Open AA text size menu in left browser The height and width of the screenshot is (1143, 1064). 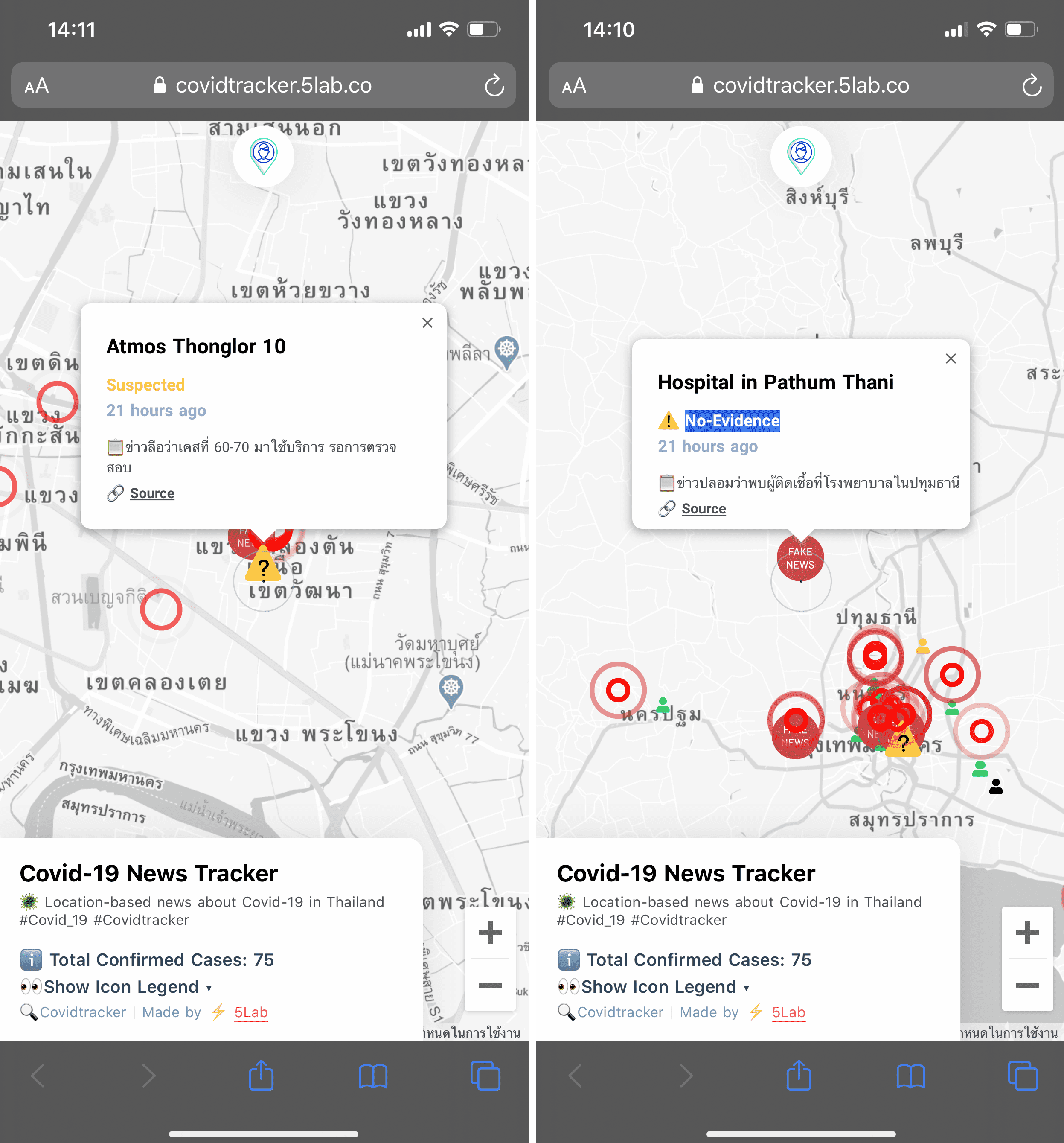tap(37, 86)
